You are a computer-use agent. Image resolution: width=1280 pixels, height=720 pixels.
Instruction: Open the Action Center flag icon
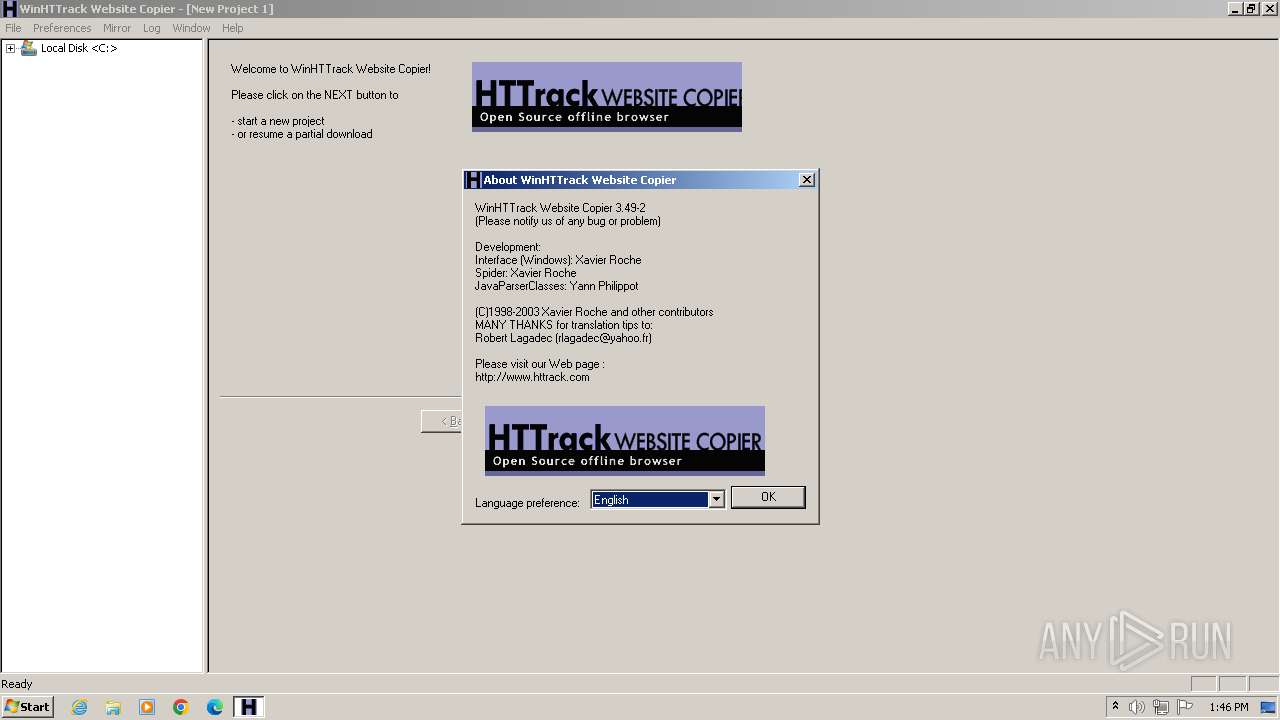click(x=1185, y=707)
